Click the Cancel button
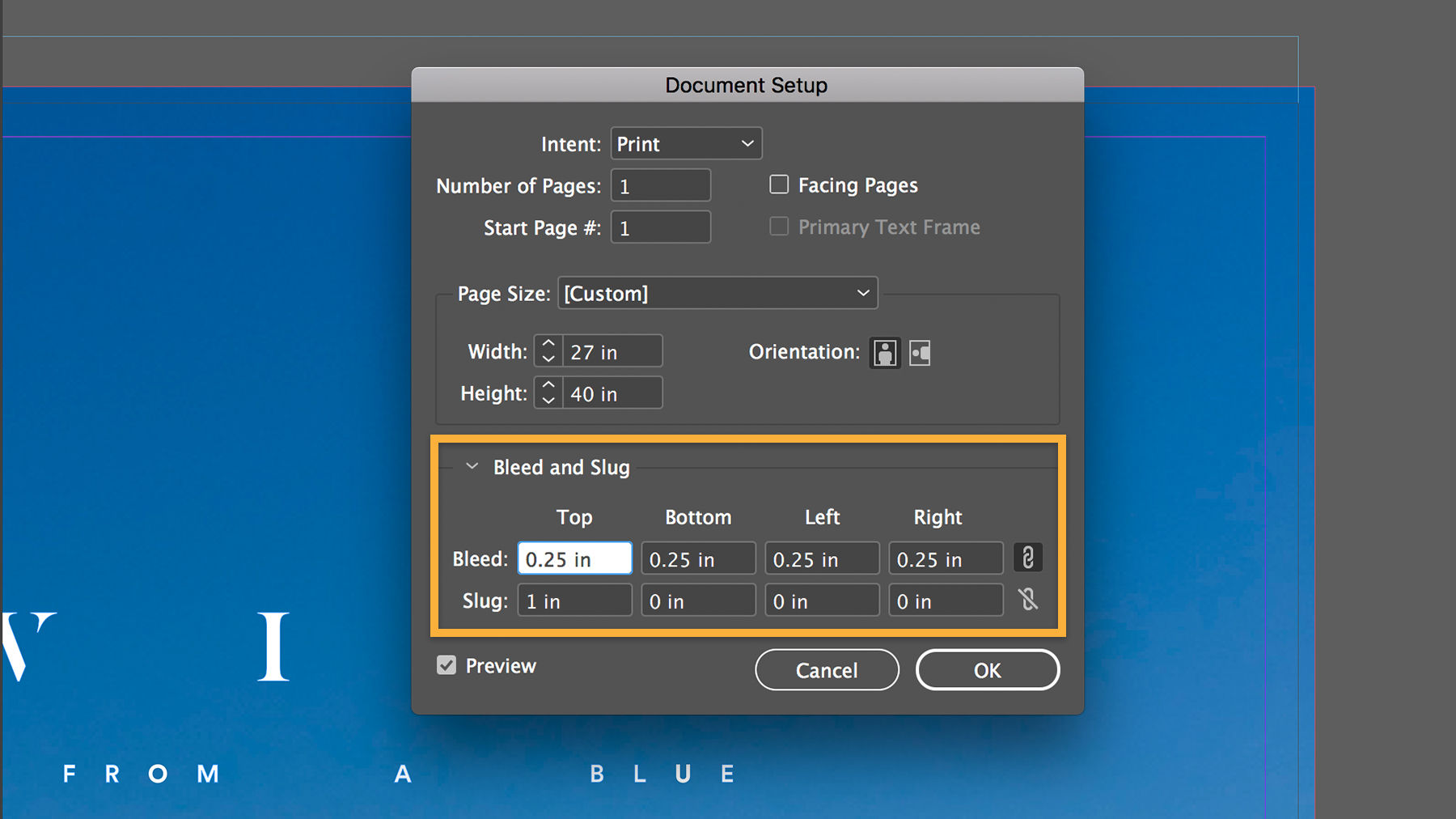This screenshot has height=819, width=1456. [x=826, y=669]
